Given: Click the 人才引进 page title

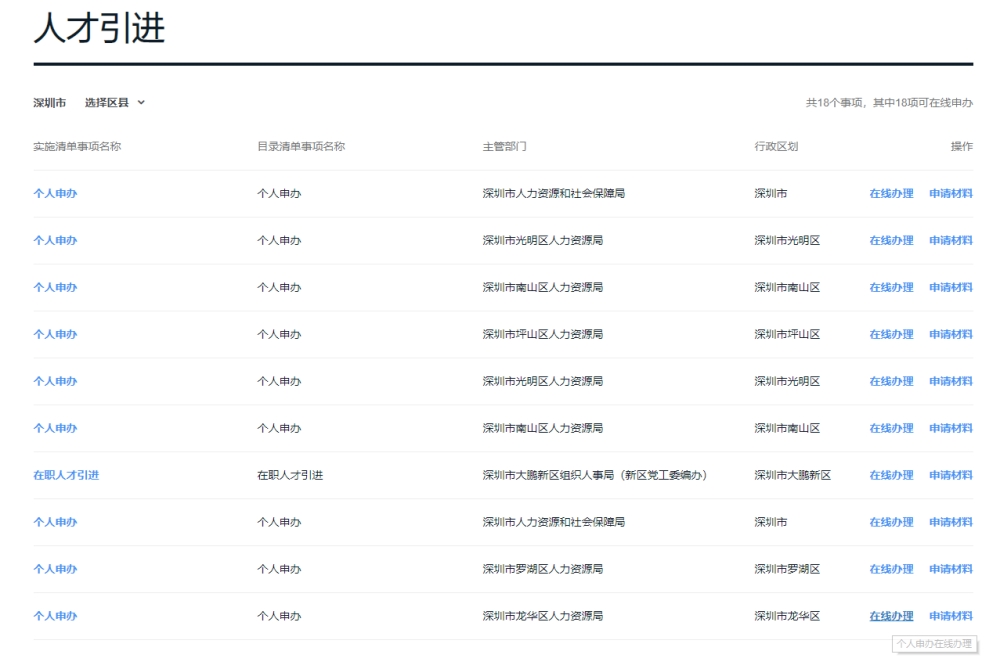Looking at the screenshot, I should 99,29.
